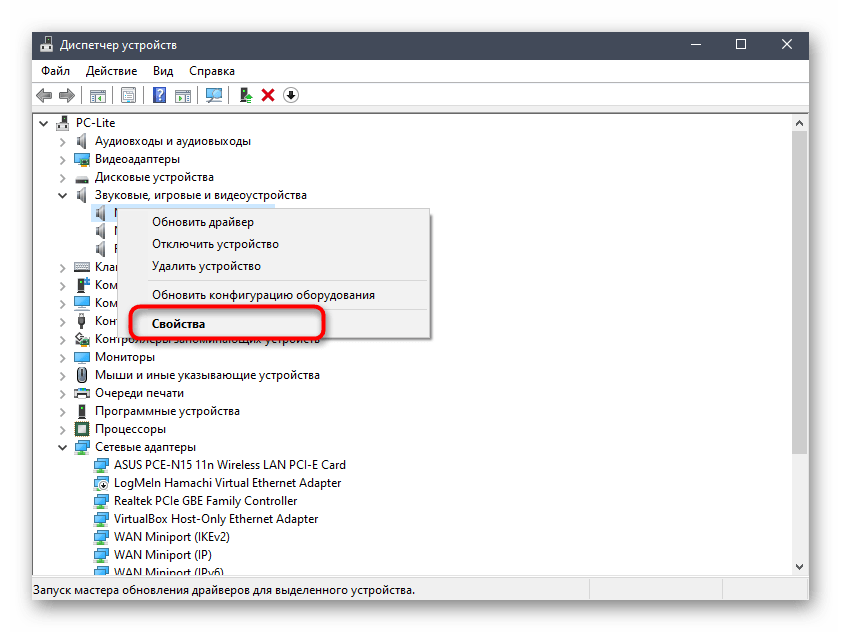Open Свойства from the context menu

pyautogui.click(x=274, y=324)
